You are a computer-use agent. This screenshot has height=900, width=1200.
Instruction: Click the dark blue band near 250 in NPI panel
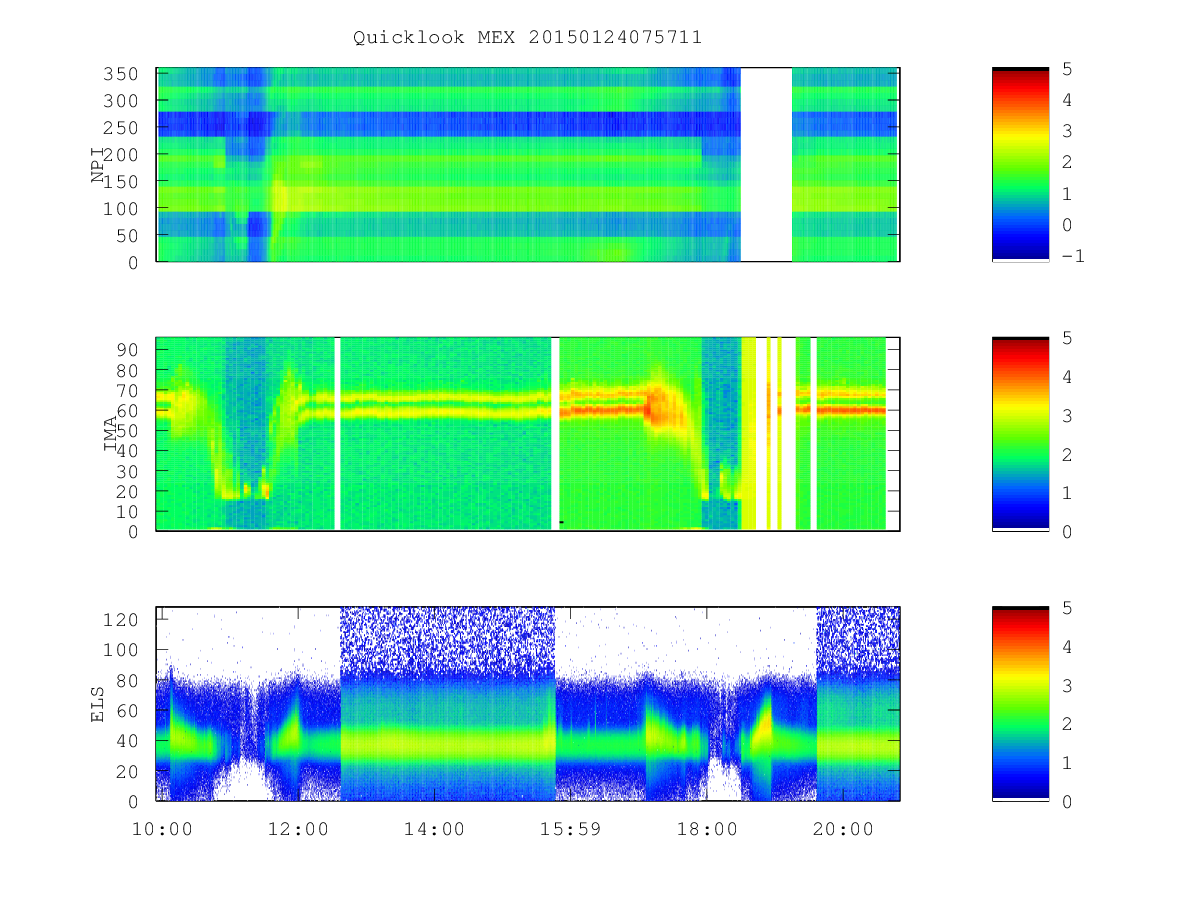pyautogui.click(x=448, y=123)
